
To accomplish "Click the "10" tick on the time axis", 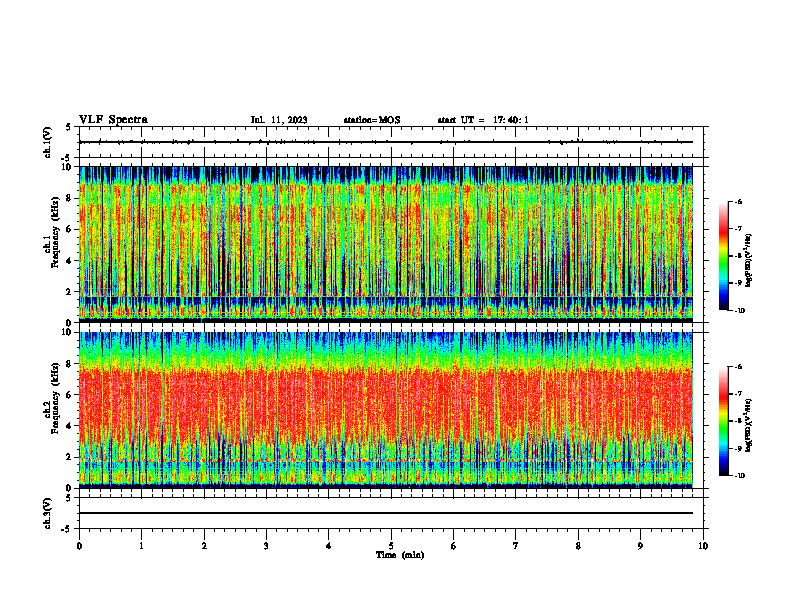I will (x=703, y=546).
